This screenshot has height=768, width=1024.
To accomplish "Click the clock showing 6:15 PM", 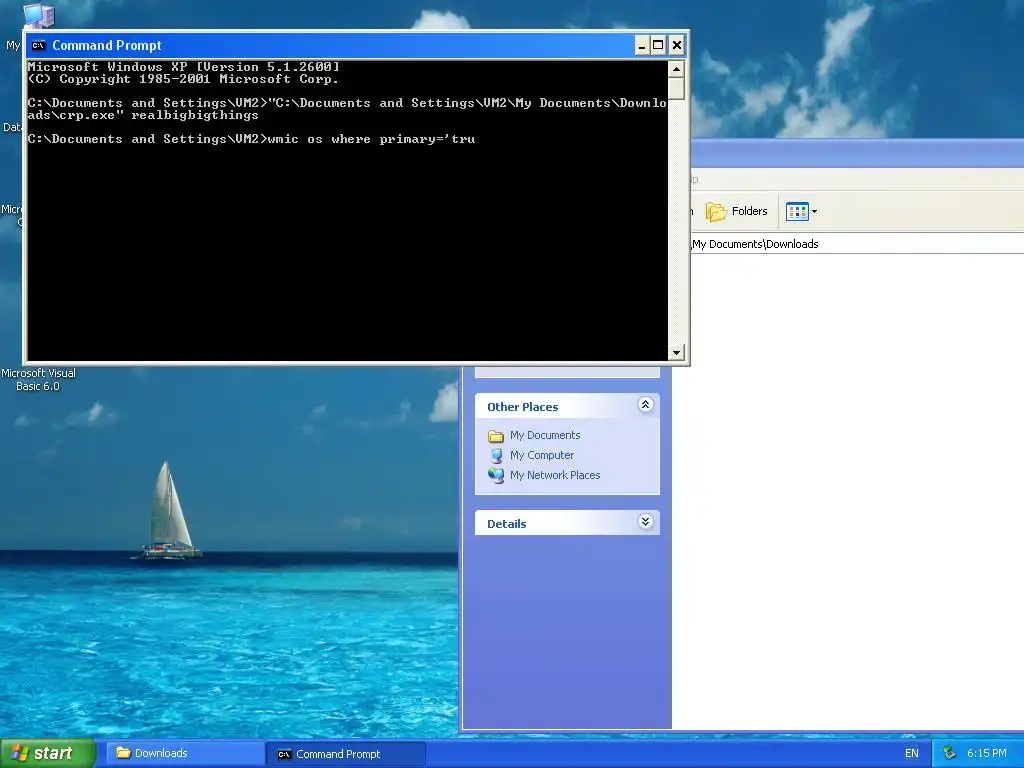I will tap(987, 754).
